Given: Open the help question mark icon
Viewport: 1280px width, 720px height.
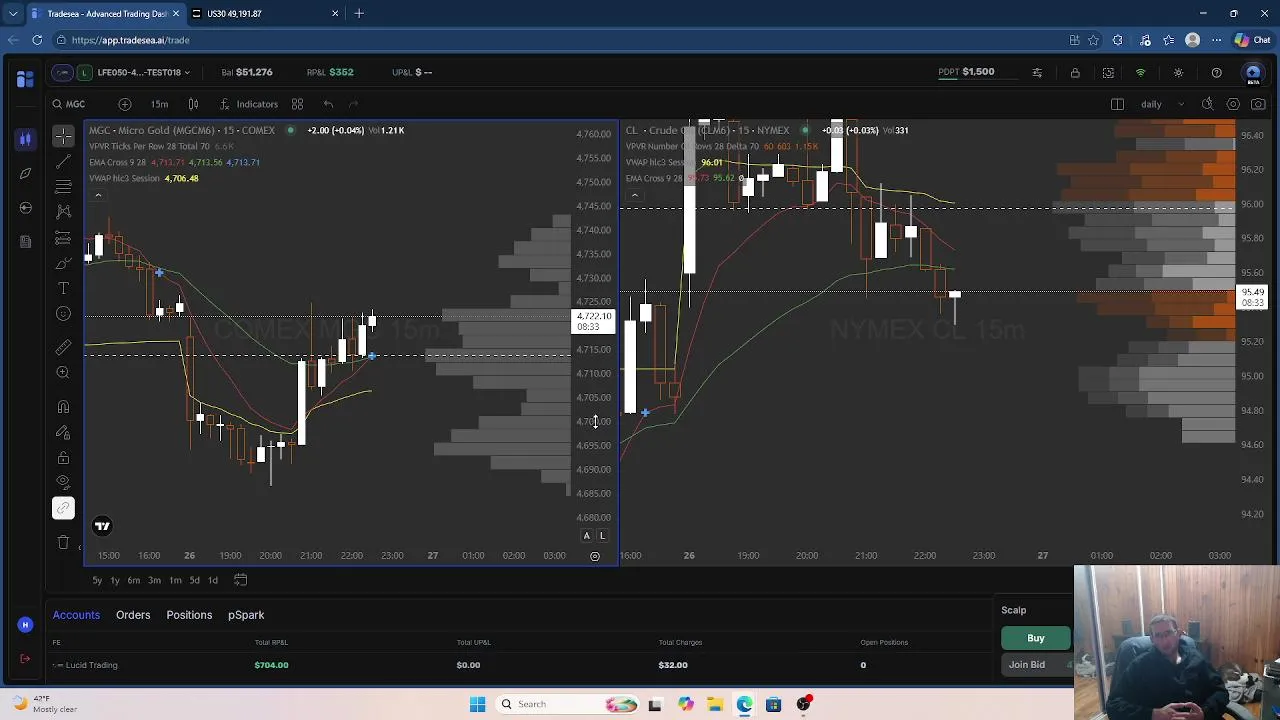Looking at the screenshot, I should coord(1216,72).
